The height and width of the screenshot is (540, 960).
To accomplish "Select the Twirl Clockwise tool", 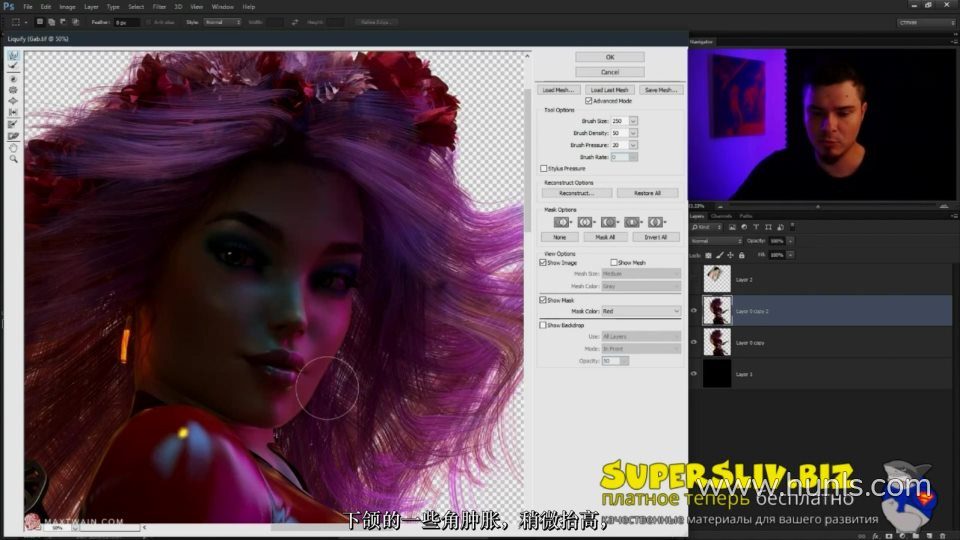I will tap(13, 79).
